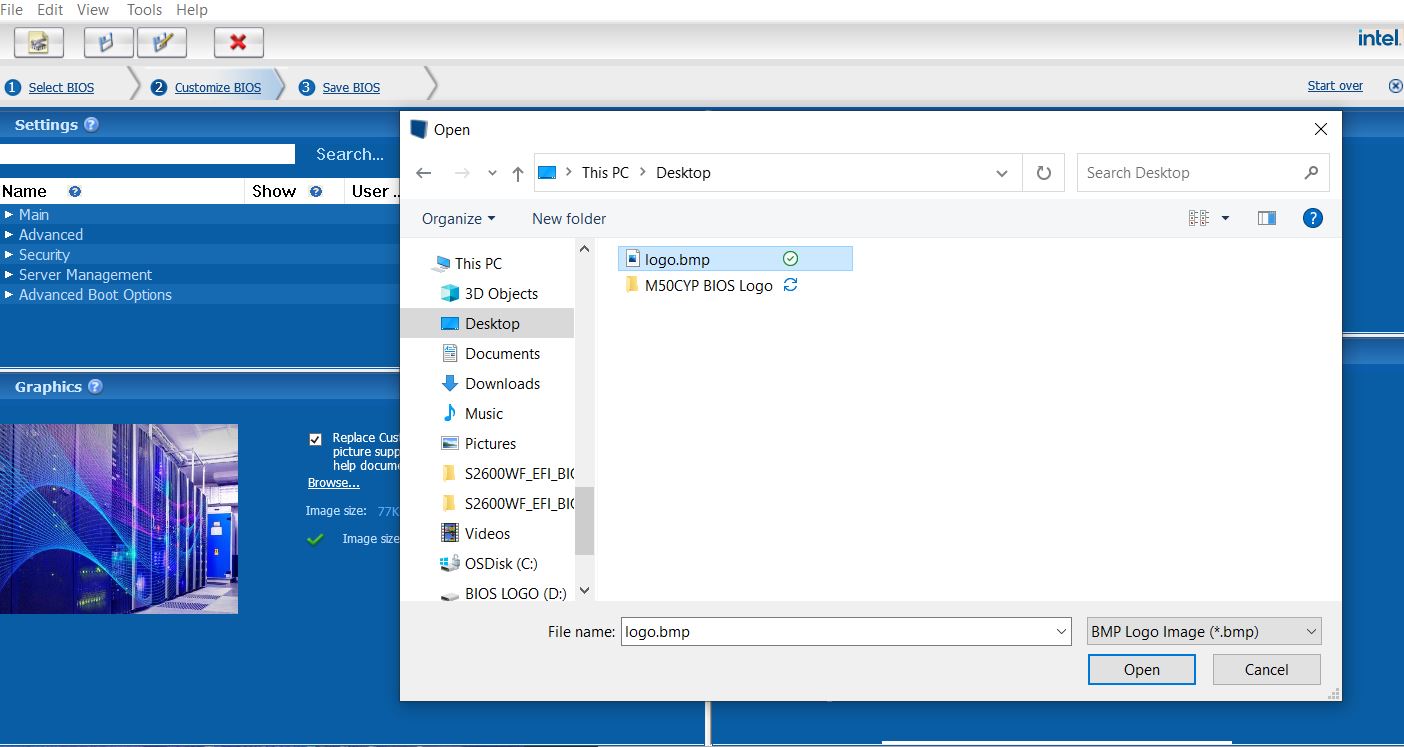Toggle the Replace Custom logo checkbox
The height and width of the screenshot is (747, 1404).
tap(316, 439)
